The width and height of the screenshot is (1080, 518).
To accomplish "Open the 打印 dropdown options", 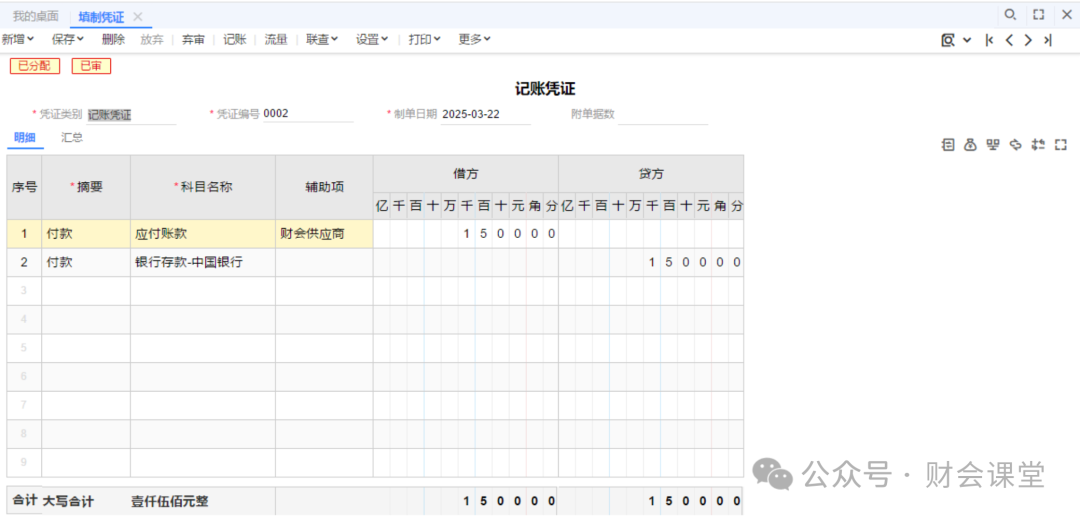I will (425, 39).
